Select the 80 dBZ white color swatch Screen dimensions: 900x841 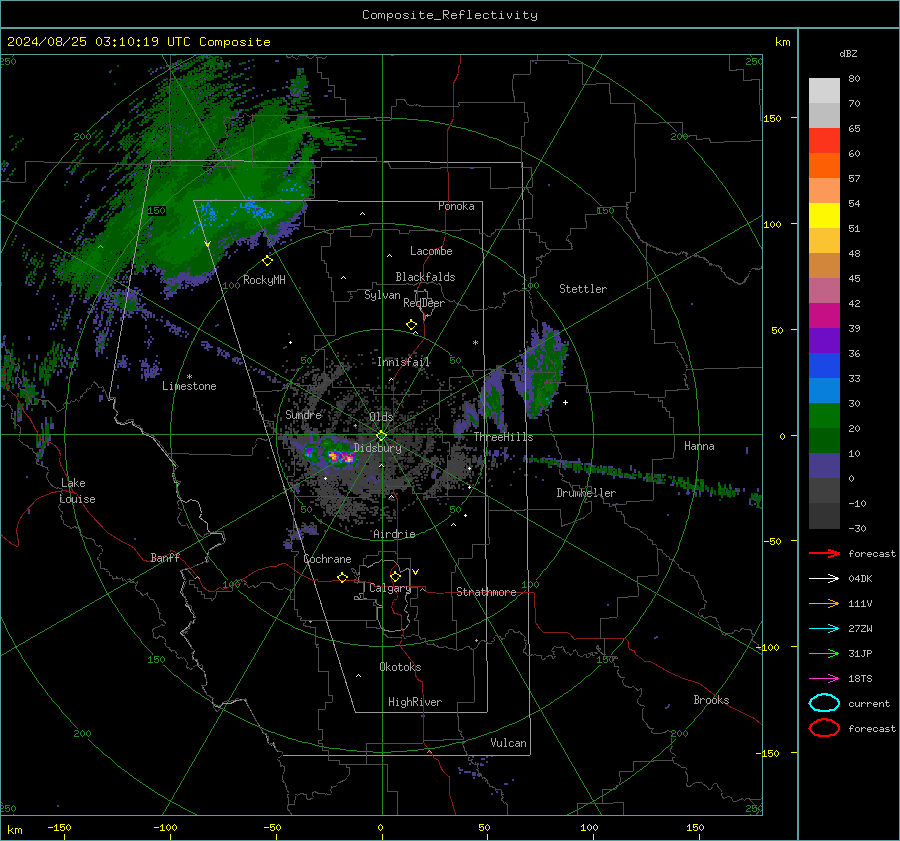[824, 90]
